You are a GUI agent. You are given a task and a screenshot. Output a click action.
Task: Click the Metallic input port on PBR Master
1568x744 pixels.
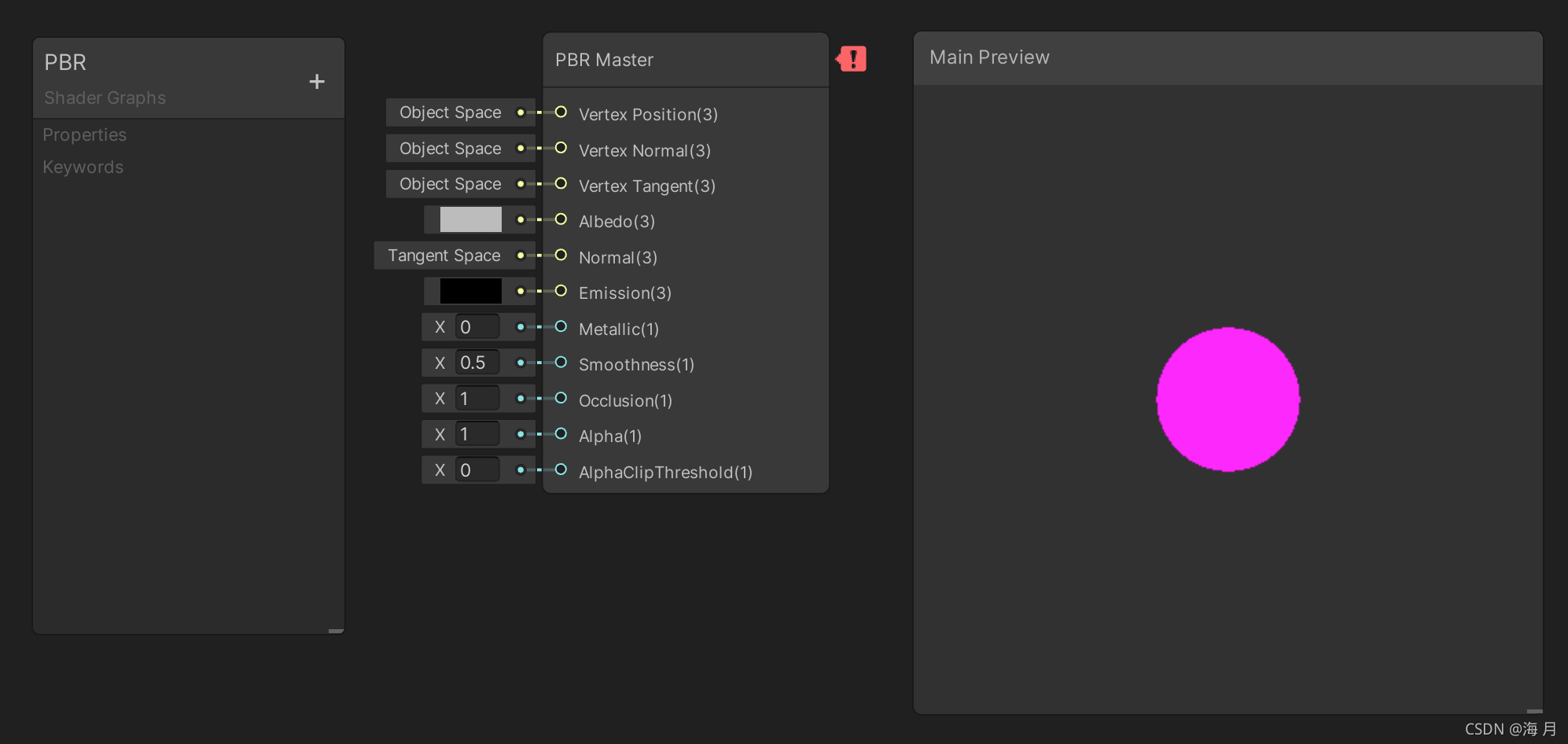click(x=561, y=326)
